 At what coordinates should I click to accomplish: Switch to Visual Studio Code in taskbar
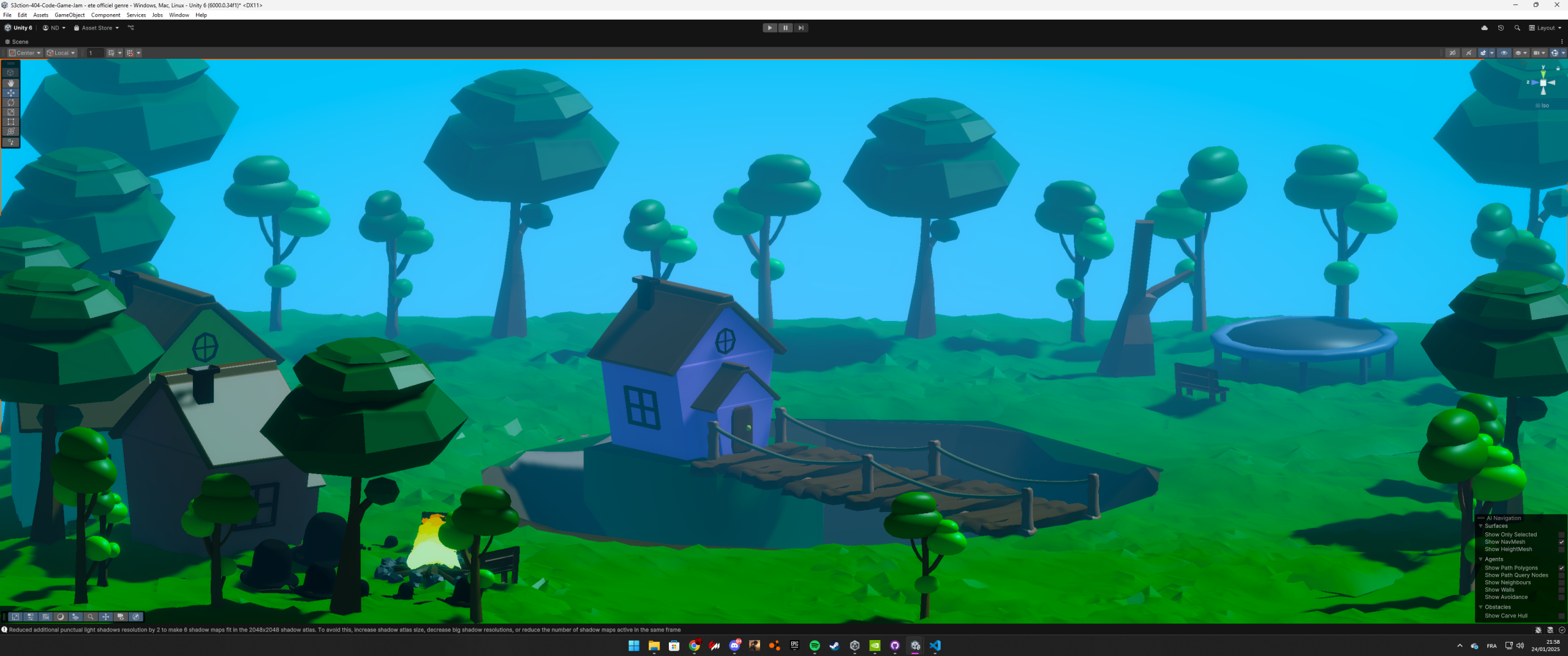tap(935, 646)
